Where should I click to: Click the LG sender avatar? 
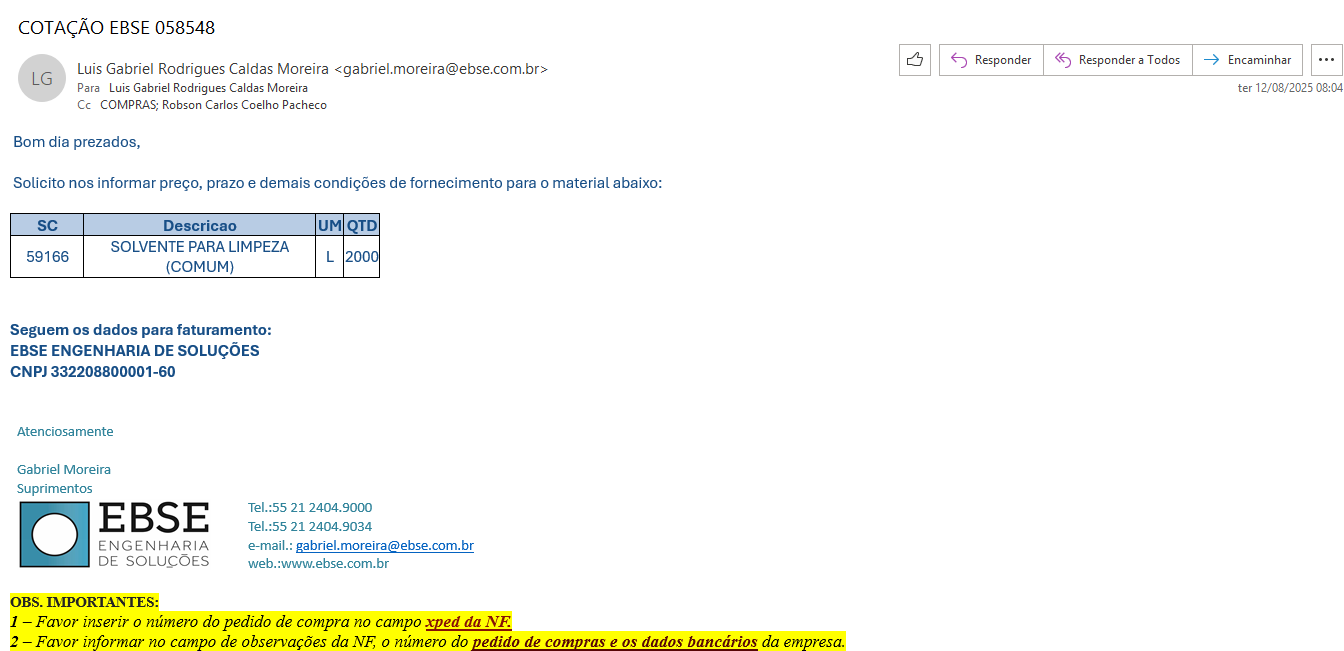[x=42, y=79]
